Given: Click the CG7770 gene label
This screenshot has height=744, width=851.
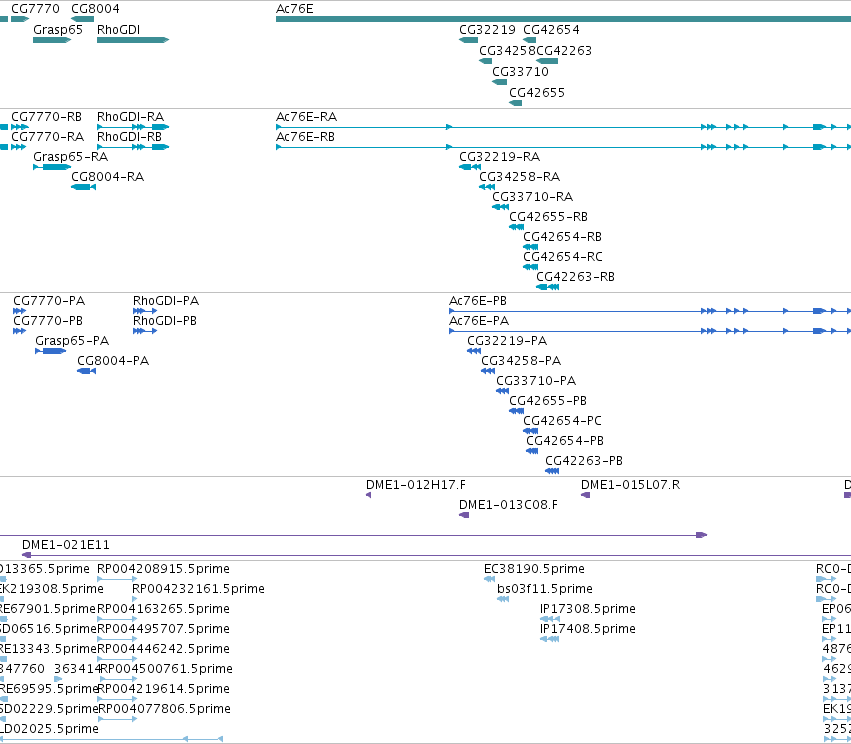Looking at the screenshot, I should (x=35, y=9).
